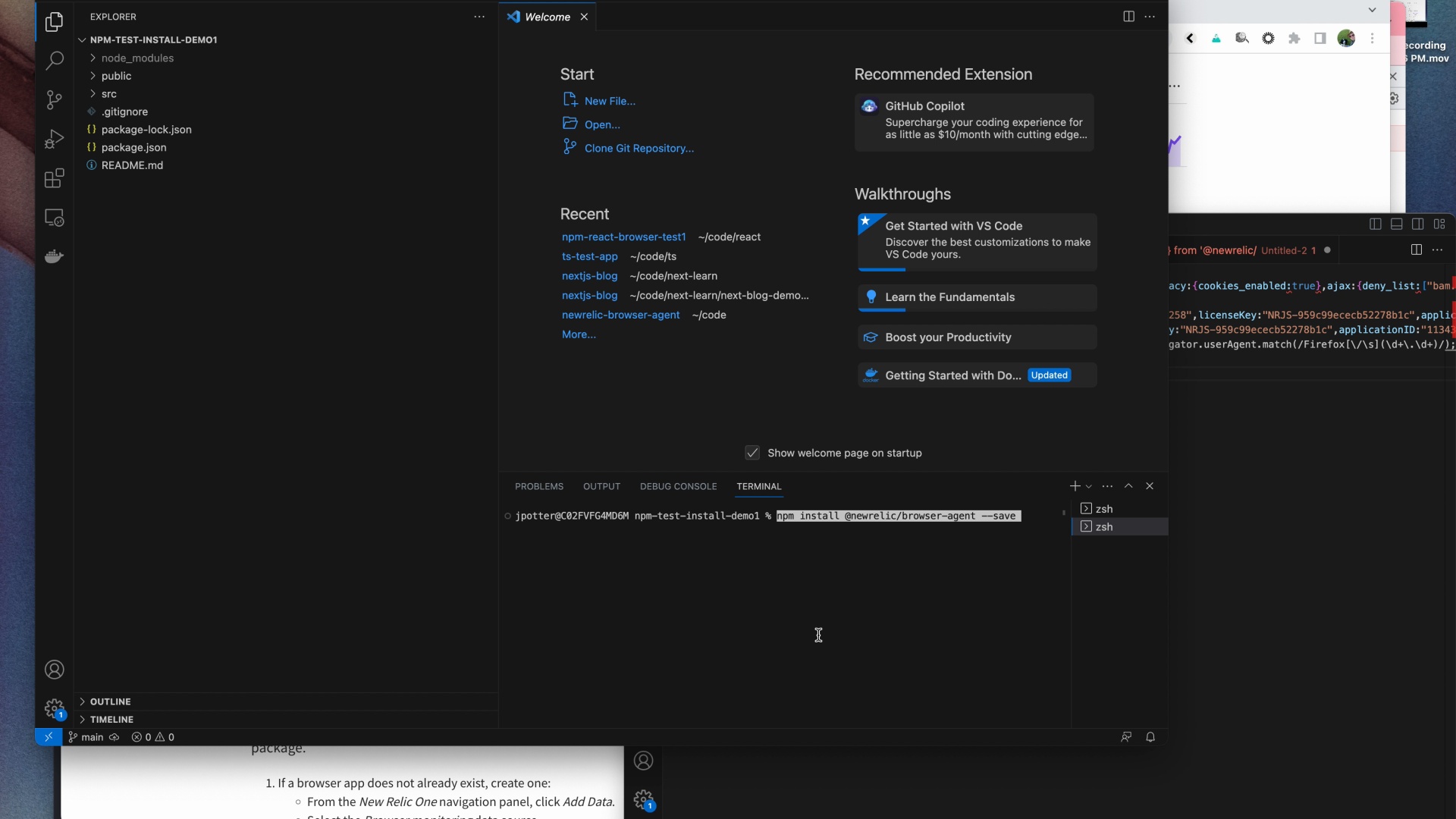
Task: Open package.json in the explorer
Action: click(133, 148)
